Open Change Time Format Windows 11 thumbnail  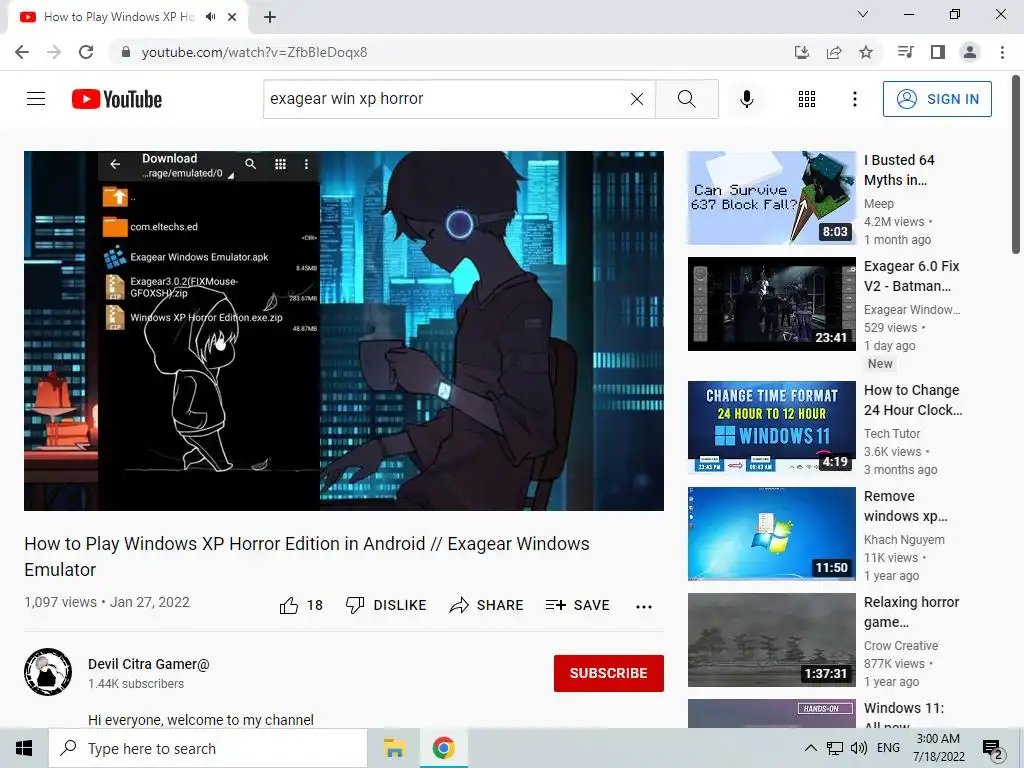[771, 427]
